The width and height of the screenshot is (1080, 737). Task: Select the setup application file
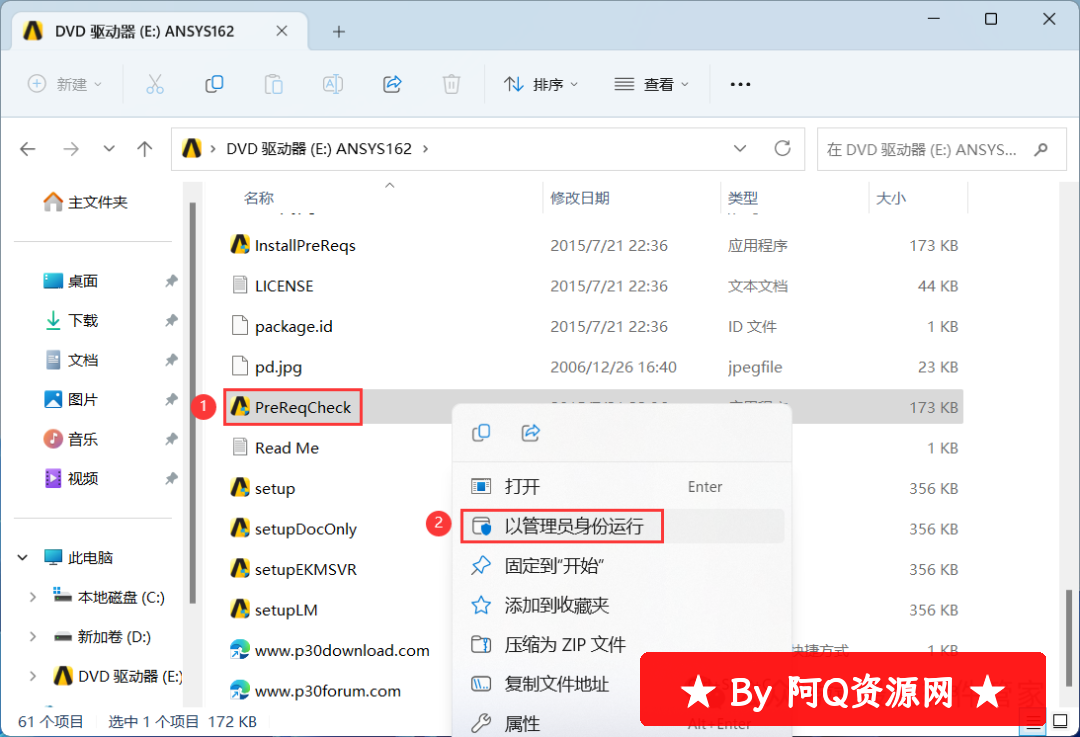262,488
